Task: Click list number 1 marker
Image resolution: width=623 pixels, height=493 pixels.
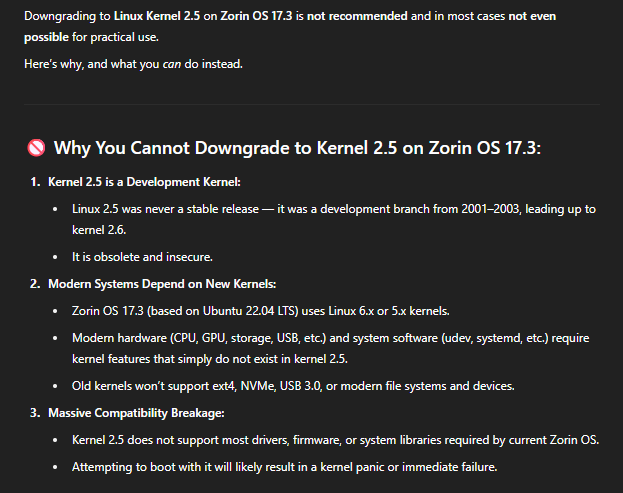Action: [x=35, y=182]
